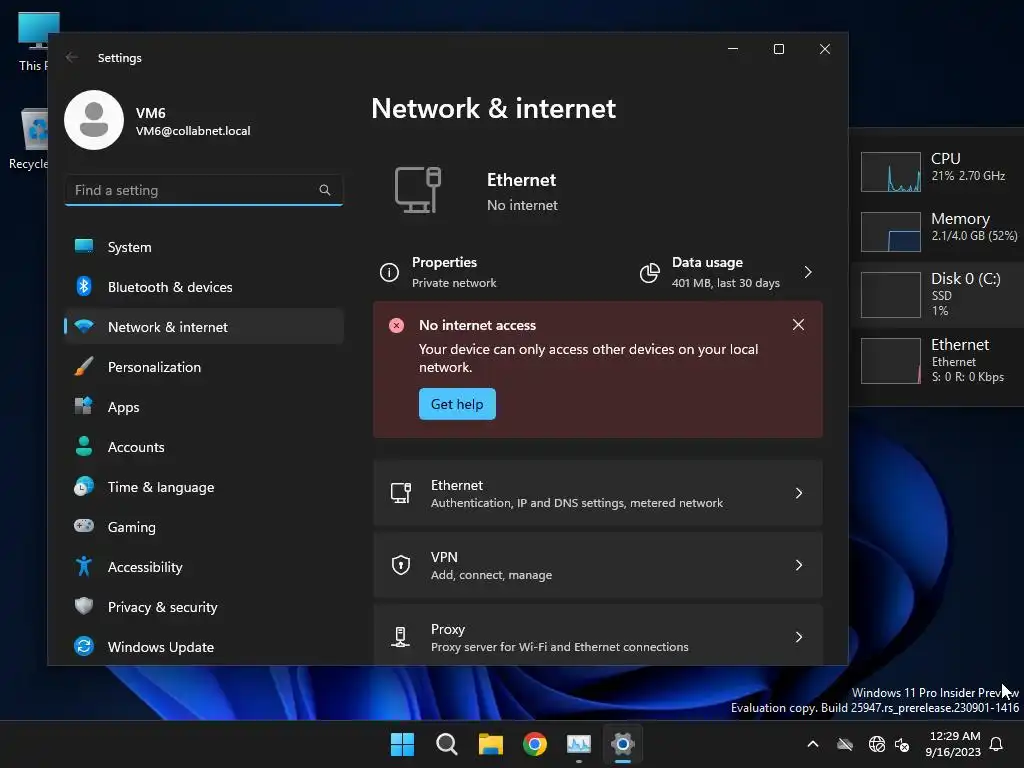1024x768 pixels.
Task: Click the Personalization paintbrush icon
Action: [84, 366]
